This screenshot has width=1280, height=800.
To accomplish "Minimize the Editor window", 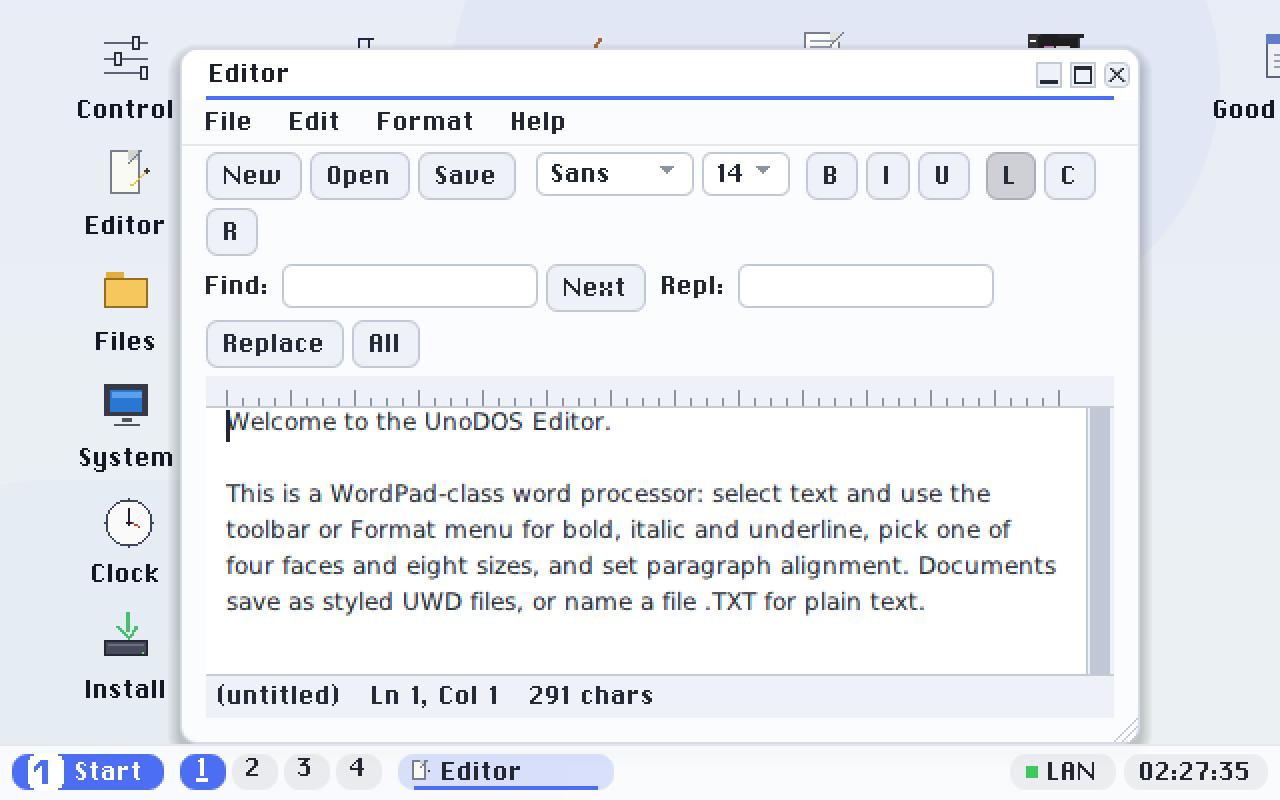I will [x=1049, y=75].
